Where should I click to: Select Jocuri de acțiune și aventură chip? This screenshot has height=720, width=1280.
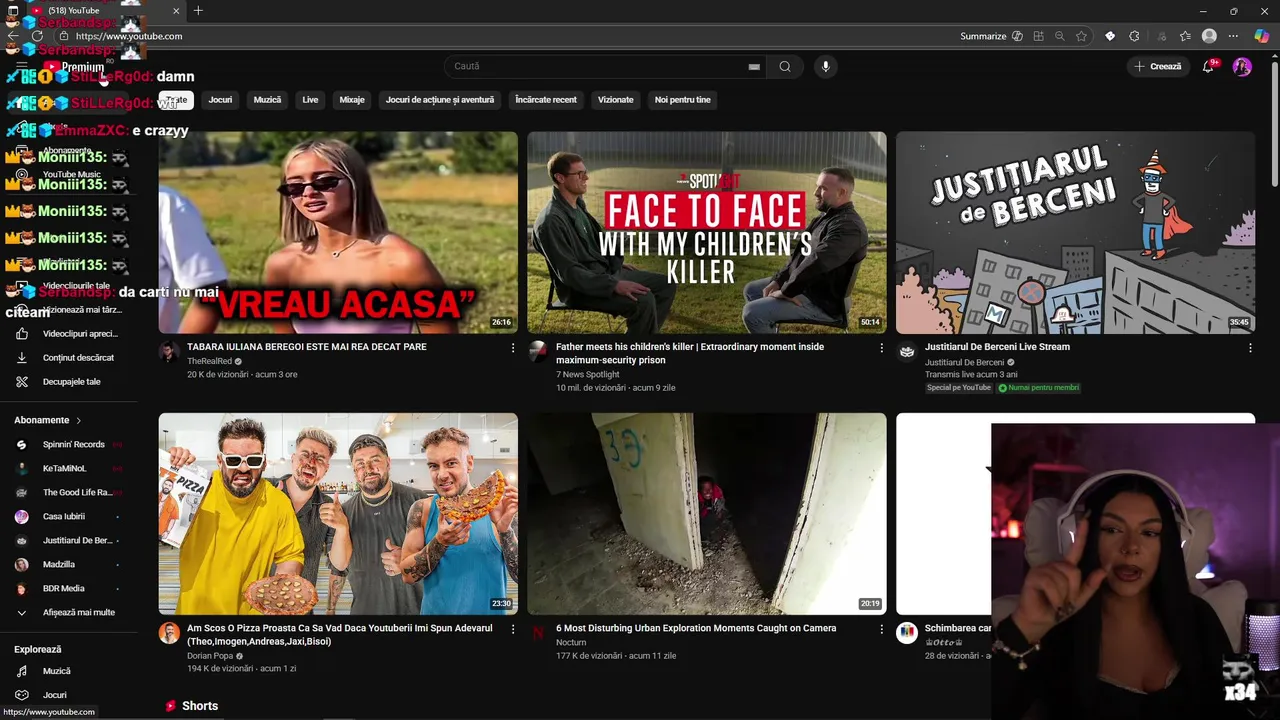coord(440,100)
